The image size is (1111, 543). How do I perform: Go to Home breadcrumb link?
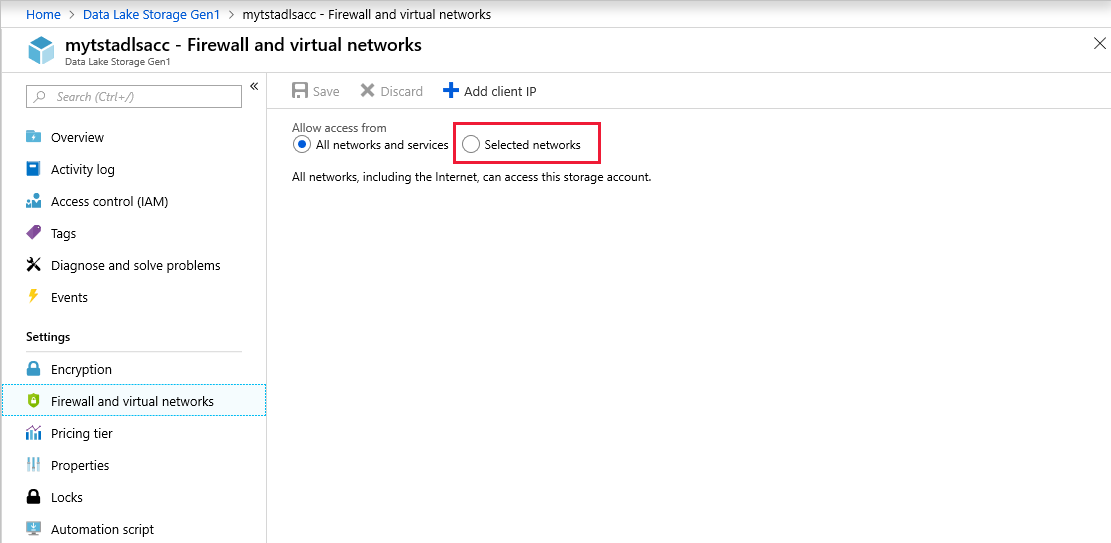tap(43, 14)
